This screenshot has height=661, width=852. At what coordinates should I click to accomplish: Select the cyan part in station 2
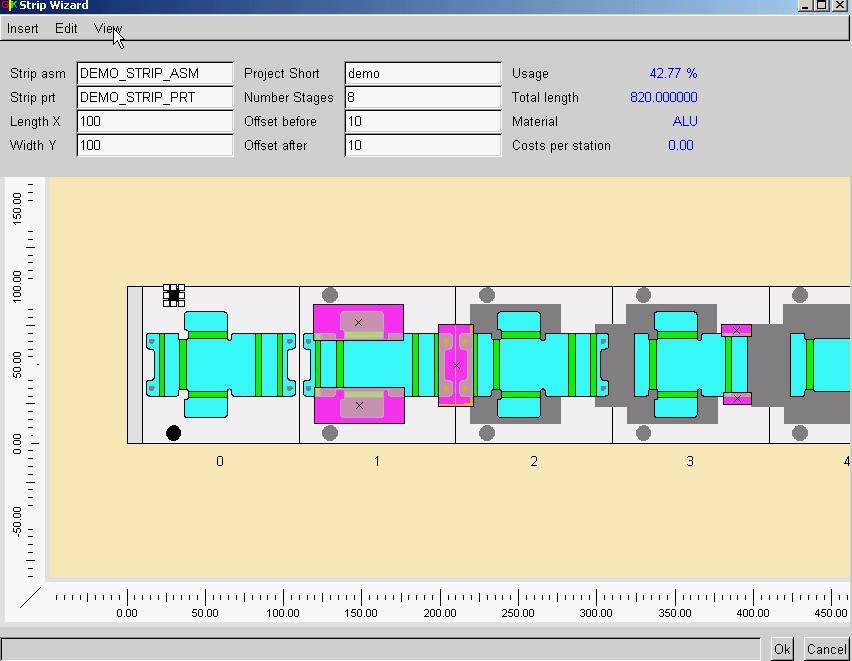tap(534, 364)
